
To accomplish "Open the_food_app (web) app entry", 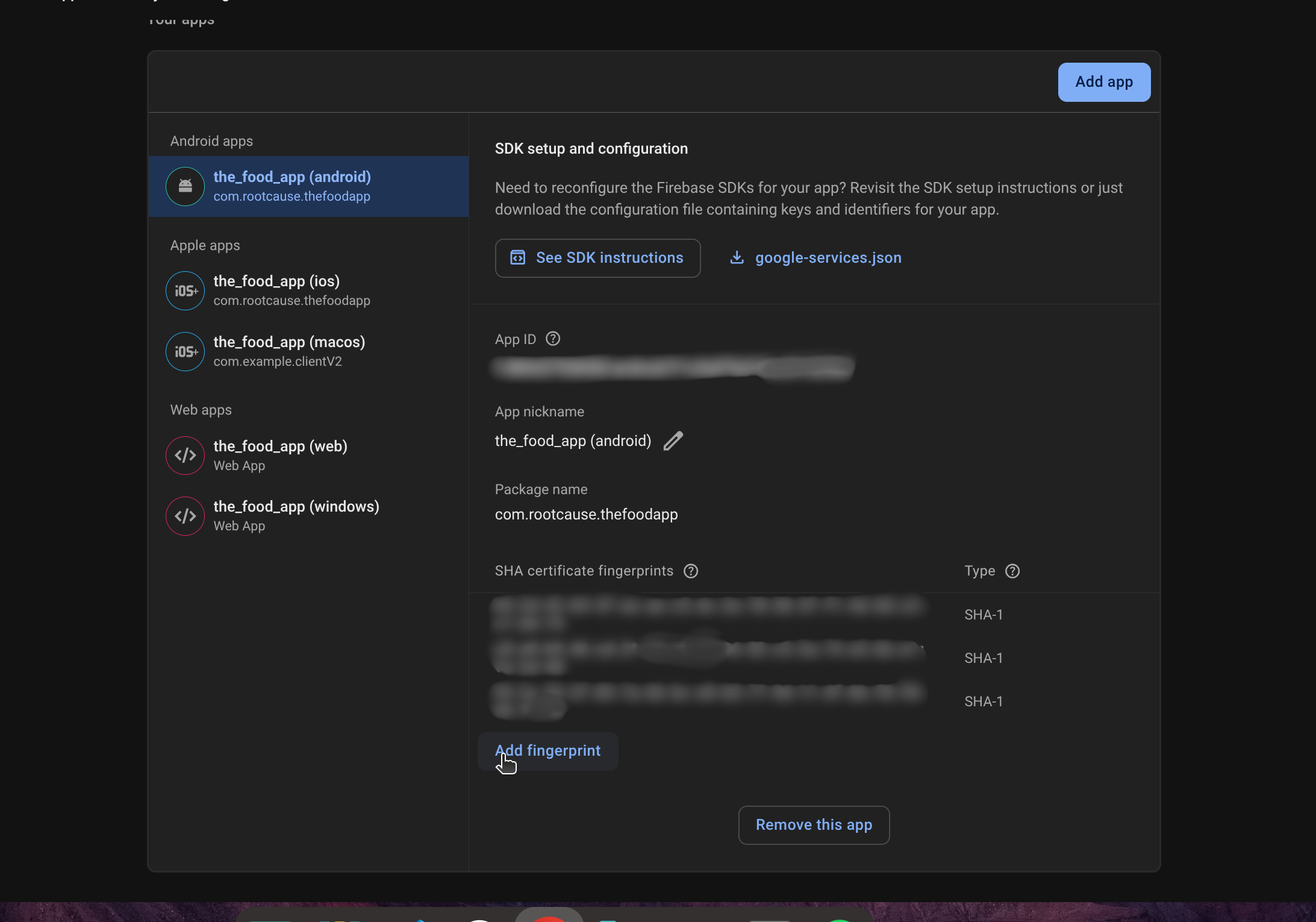I will [308, 456].
